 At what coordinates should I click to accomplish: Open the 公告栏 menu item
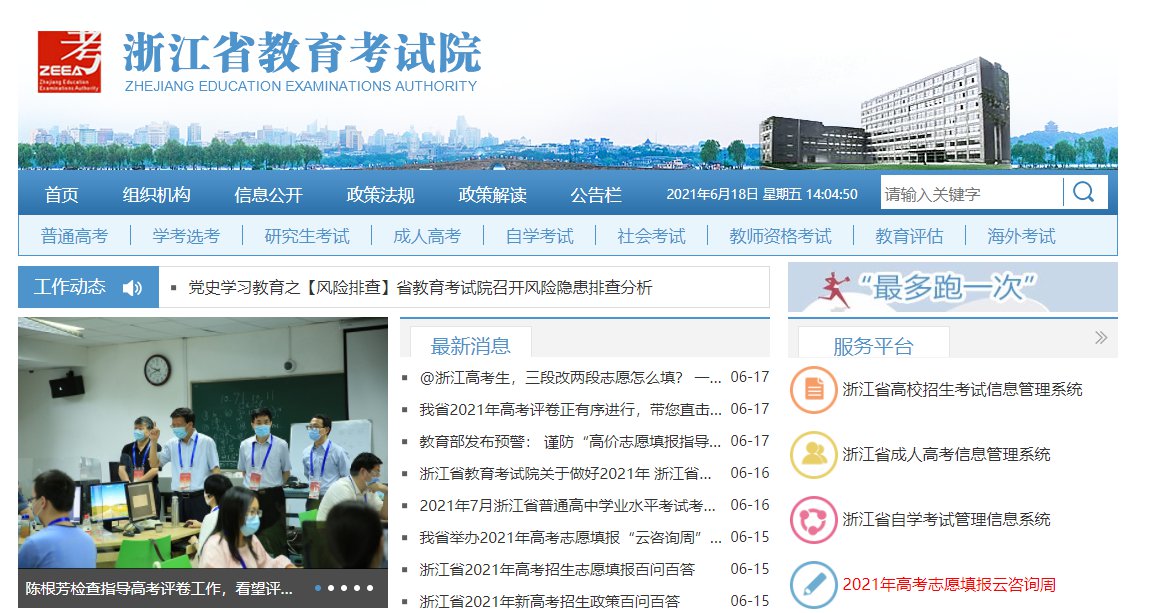(x=596, y=195)
